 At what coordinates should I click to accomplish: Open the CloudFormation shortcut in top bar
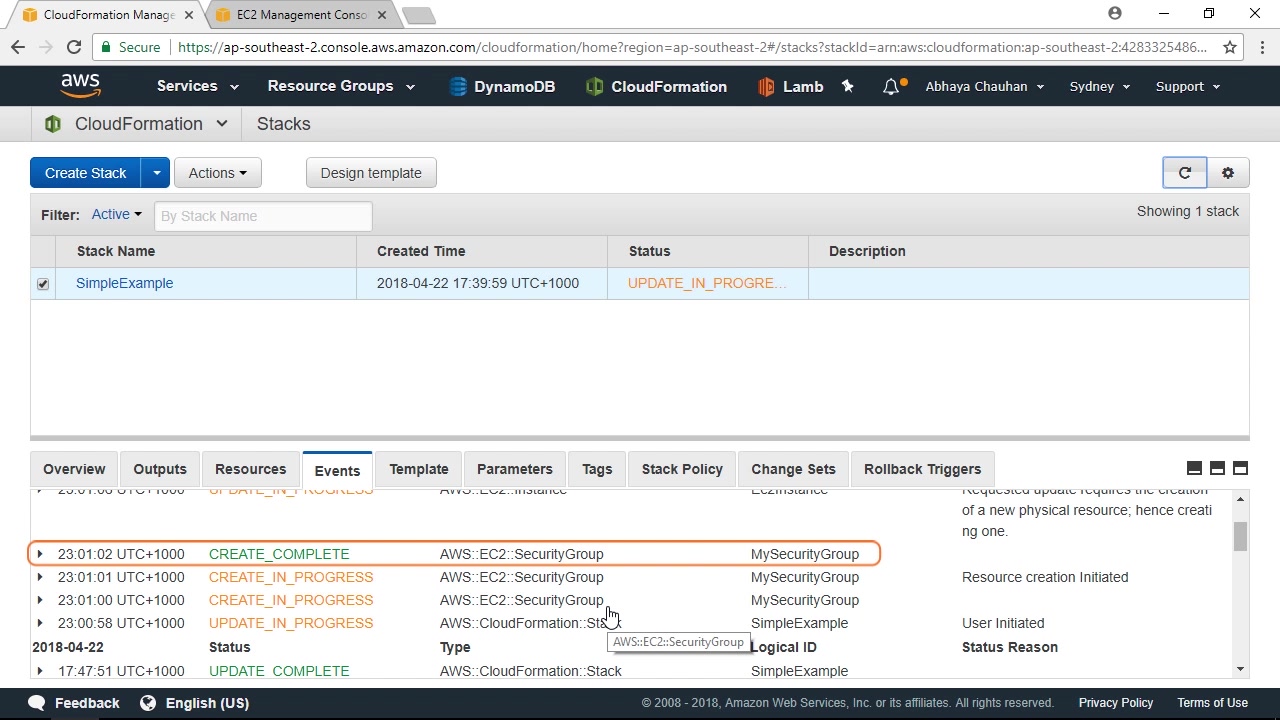(x=656, y=87)
